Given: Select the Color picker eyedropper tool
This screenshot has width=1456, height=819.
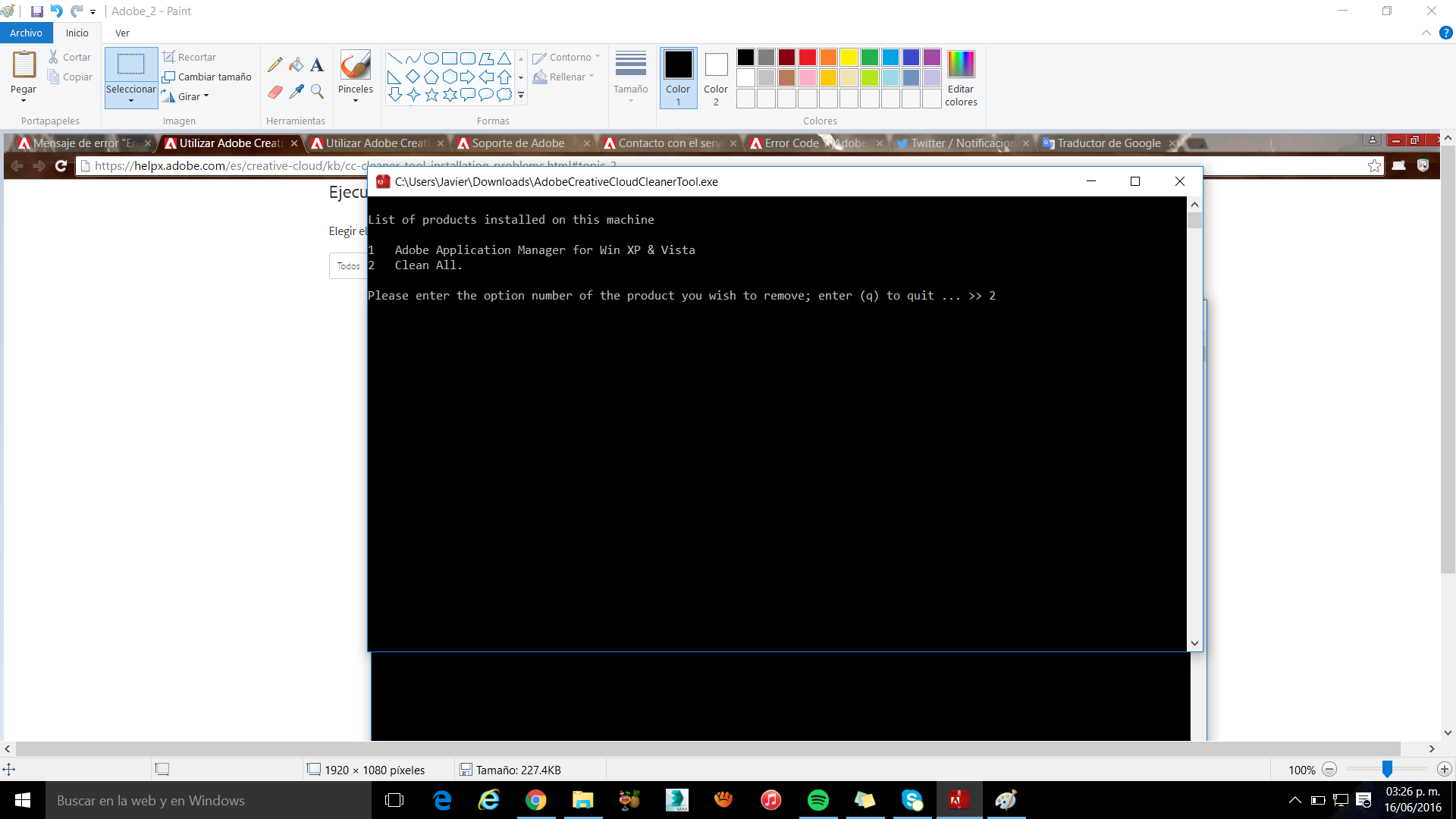Looking at the screenshot, I should click(x=296, y=92).
